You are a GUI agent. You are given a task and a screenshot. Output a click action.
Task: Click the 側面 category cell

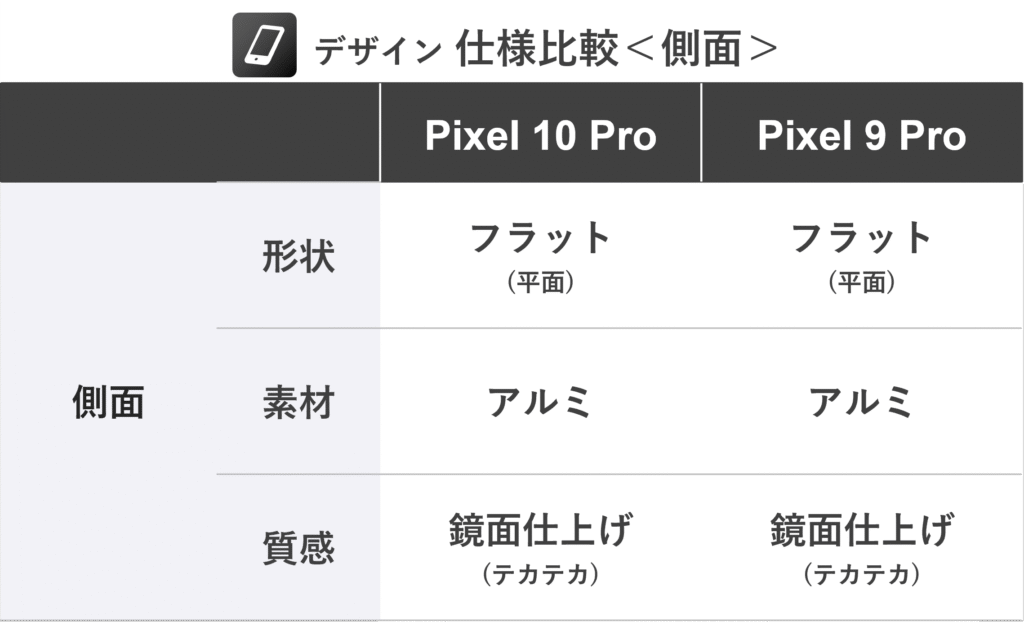click(x=108, y=402)
